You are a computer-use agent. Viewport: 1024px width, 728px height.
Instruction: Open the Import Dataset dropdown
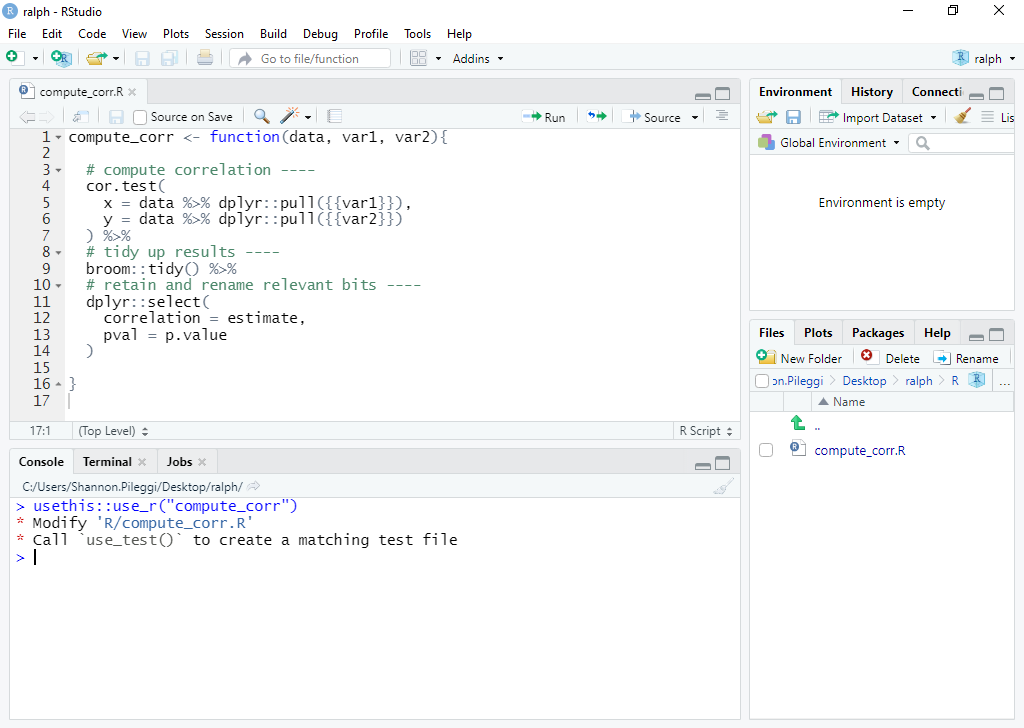pyautogui.click(x=878, y=118)
